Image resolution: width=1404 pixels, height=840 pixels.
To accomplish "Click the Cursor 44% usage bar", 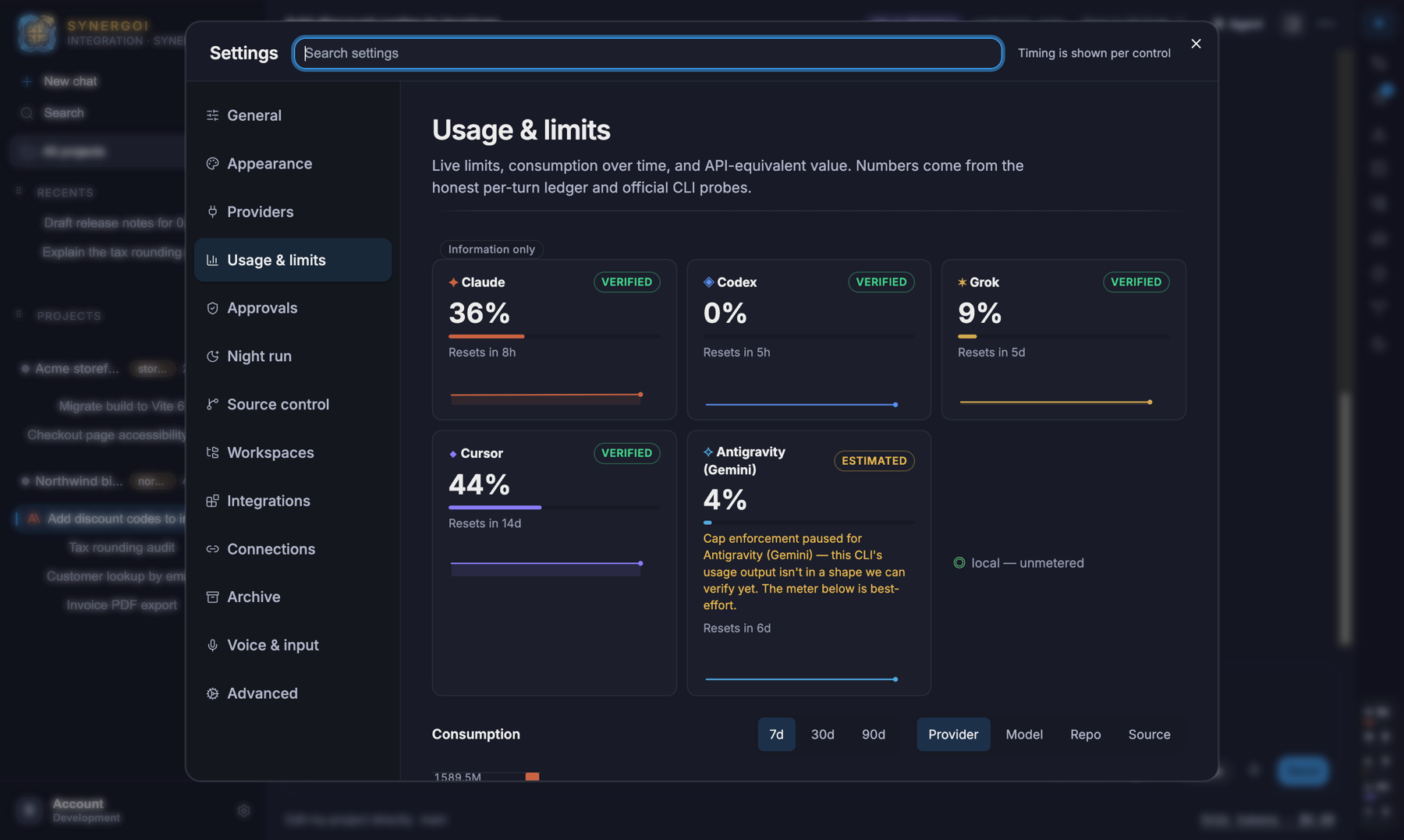I will pyautogui.click(x=554, y=508).
